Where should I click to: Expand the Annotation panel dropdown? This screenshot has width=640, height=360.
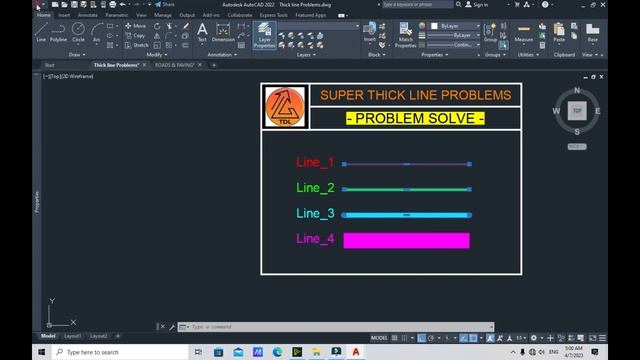tap(222, 55)
